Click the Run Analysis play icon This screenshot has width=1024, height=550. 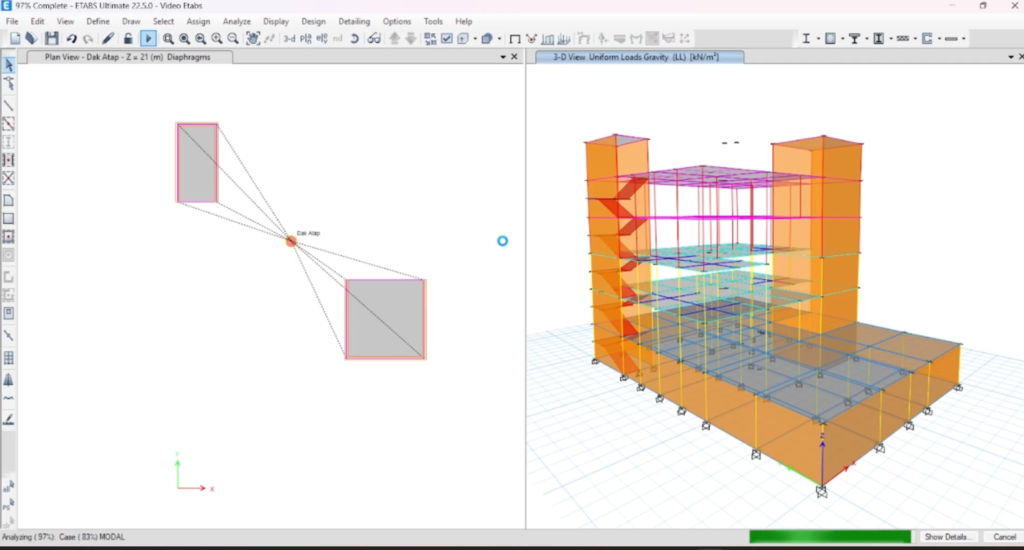pos(148,39)
